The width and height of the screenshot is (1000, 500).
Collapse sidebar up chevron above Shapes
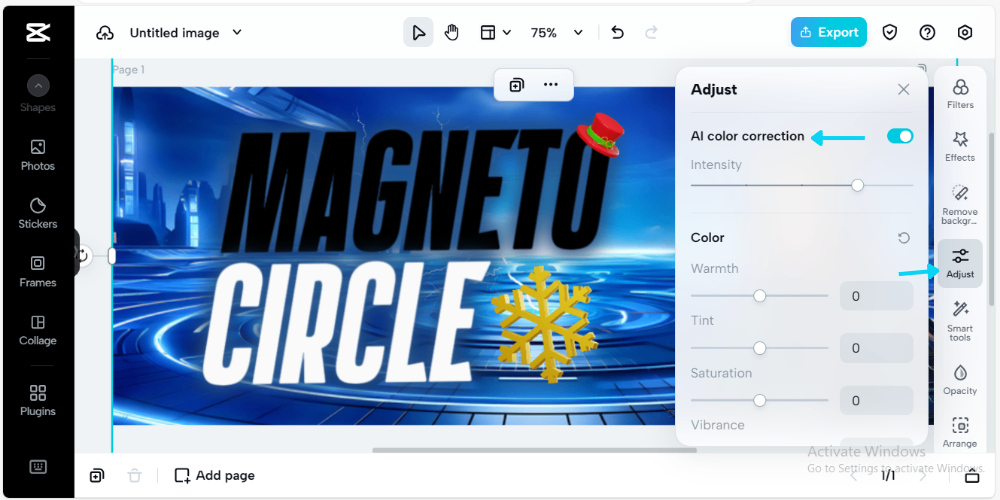(x=38, y=85)
